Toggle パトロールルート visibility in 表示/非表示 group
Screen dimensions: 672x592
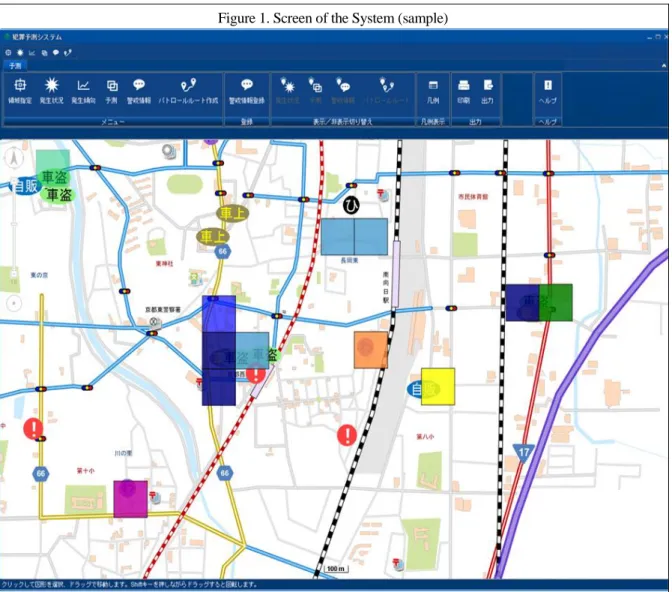[x=386, y=91]
